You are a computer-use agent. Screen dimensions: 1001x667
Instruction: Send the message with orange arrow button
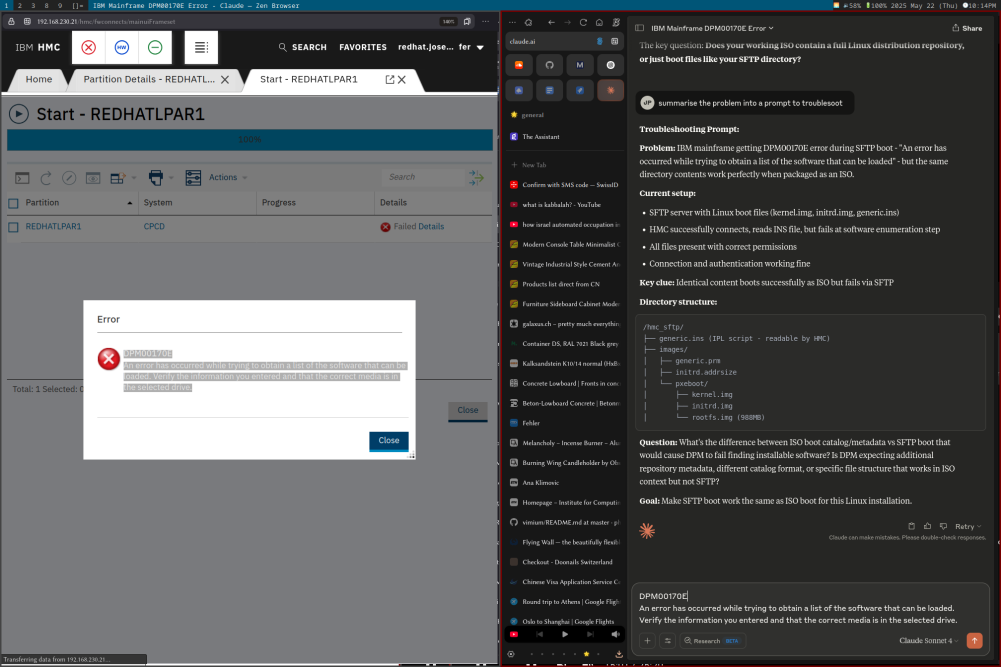pyautogui.click(x=974, y=640)
